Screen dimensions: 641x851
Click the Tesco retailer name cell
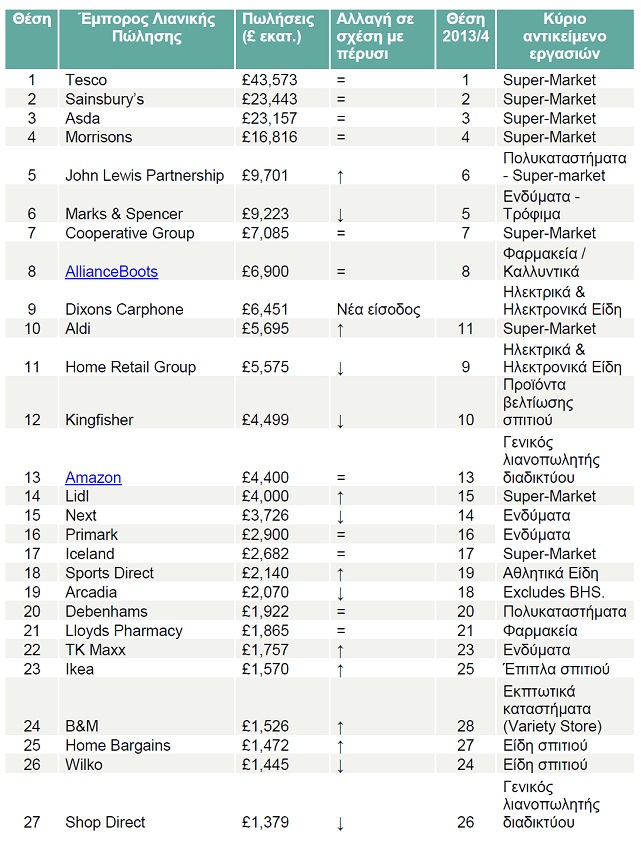(86, 80)
